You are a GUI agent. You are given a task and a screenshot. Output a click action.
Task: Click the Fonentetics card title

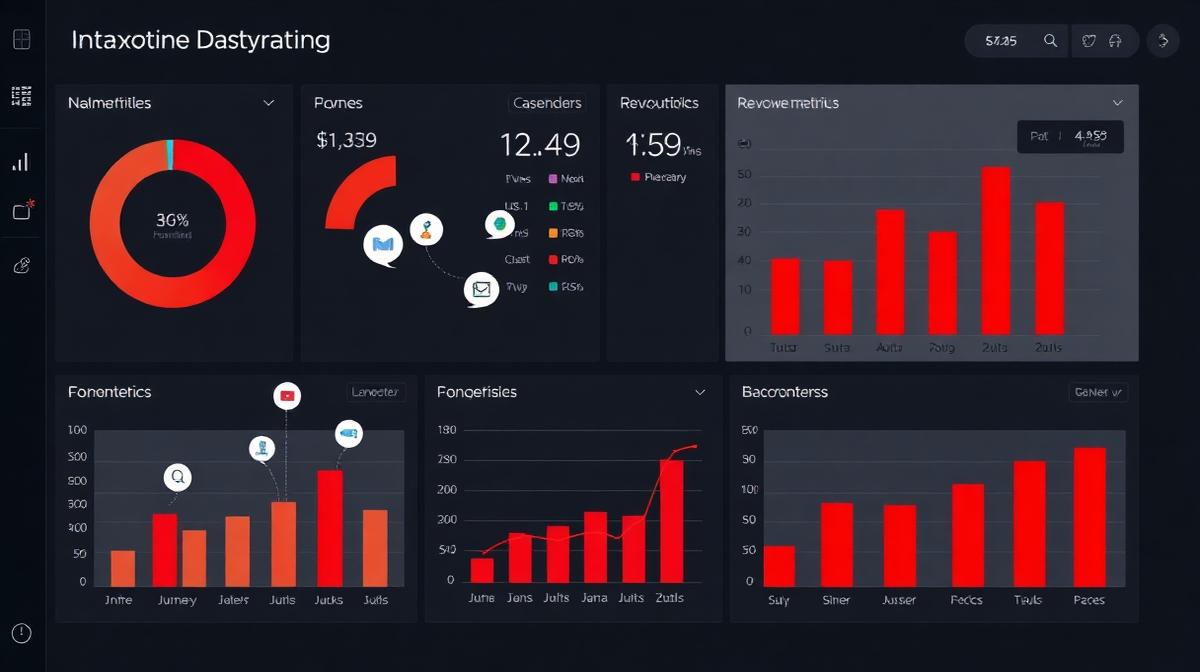(110, 392)
